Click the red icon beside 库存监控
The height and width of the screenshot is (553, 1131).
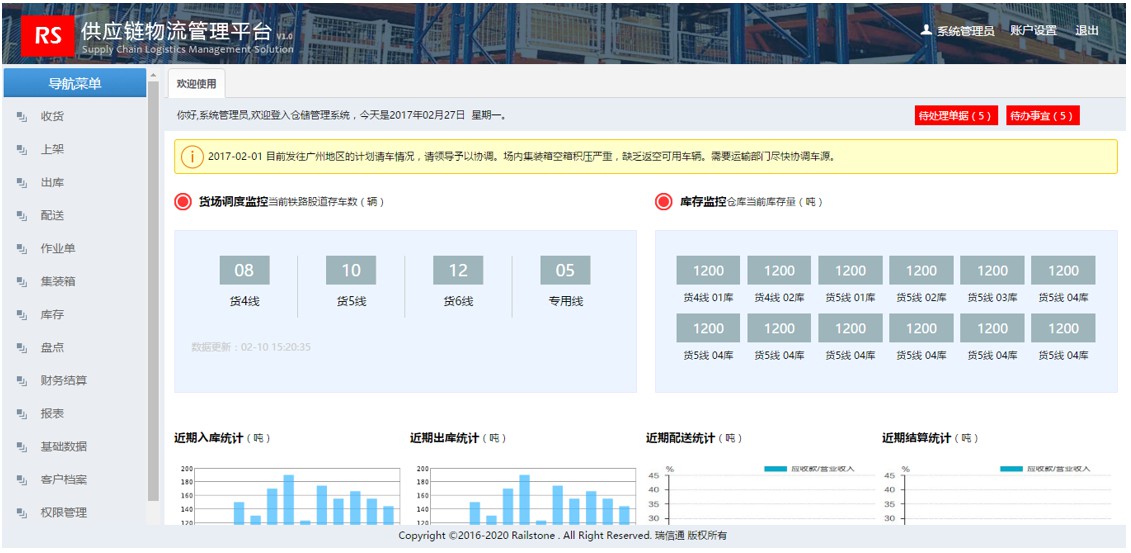click(x=664, y=202)
